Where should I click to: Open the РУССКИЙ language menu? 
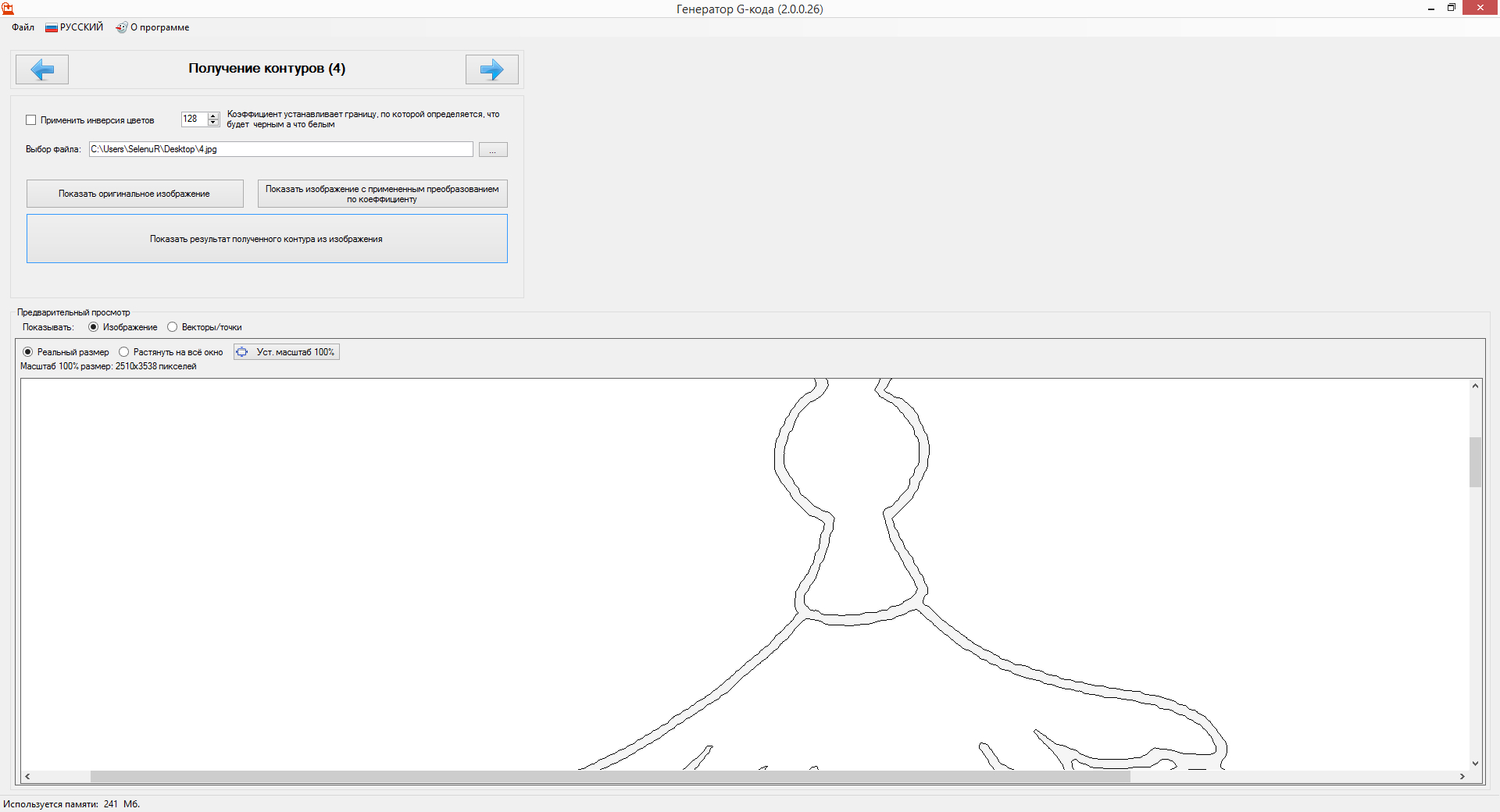click(74, 27)
